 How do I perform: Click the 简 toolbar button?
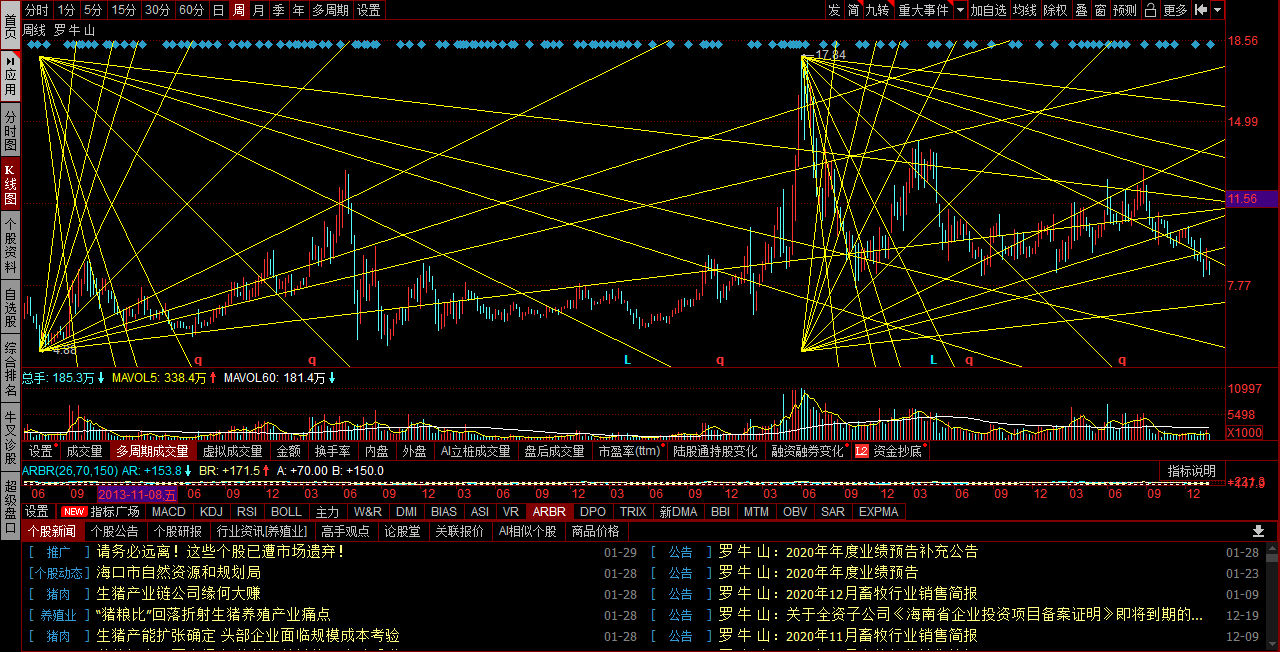(x=853, y=10)
